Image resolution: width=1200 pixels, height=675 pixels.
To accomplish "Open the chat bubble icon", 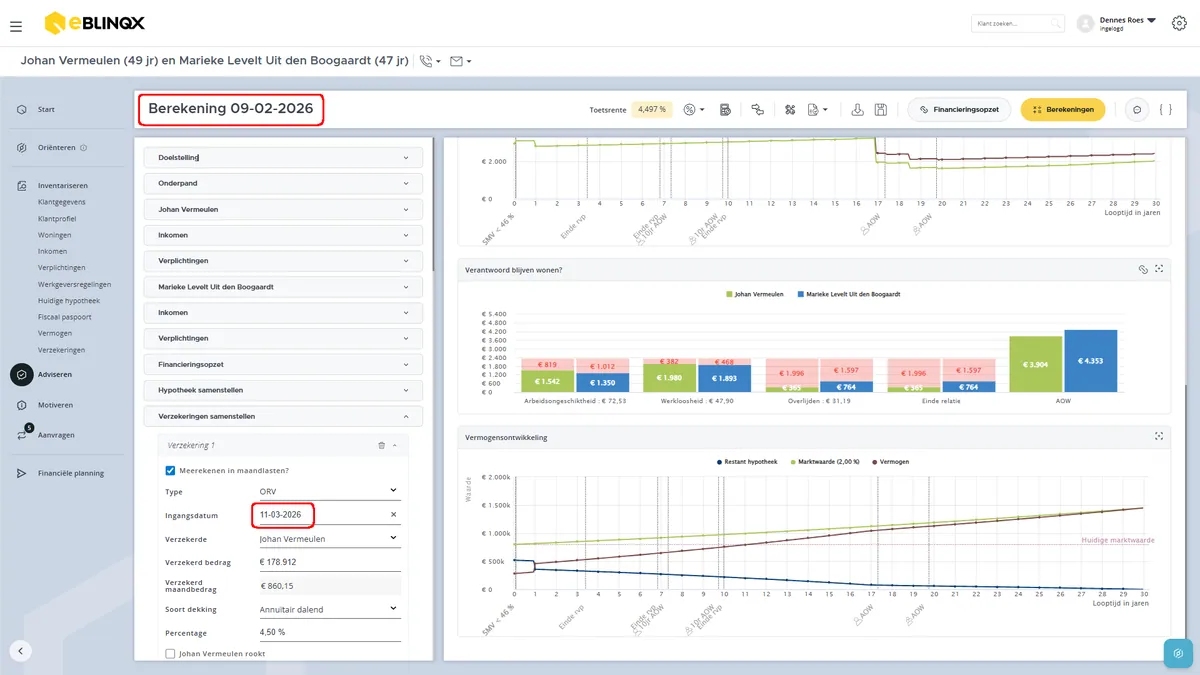I will click(1137, 109).
